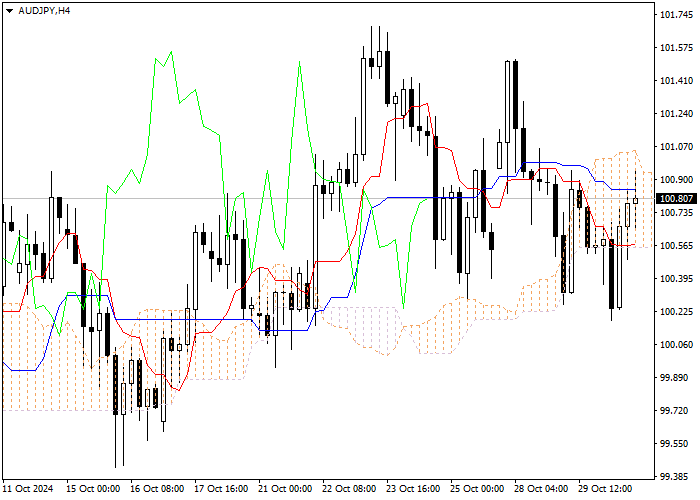Click the 23 Oct 16:00 time label
This screenshot has height=500, width=700.
click(x=413, y=489)
